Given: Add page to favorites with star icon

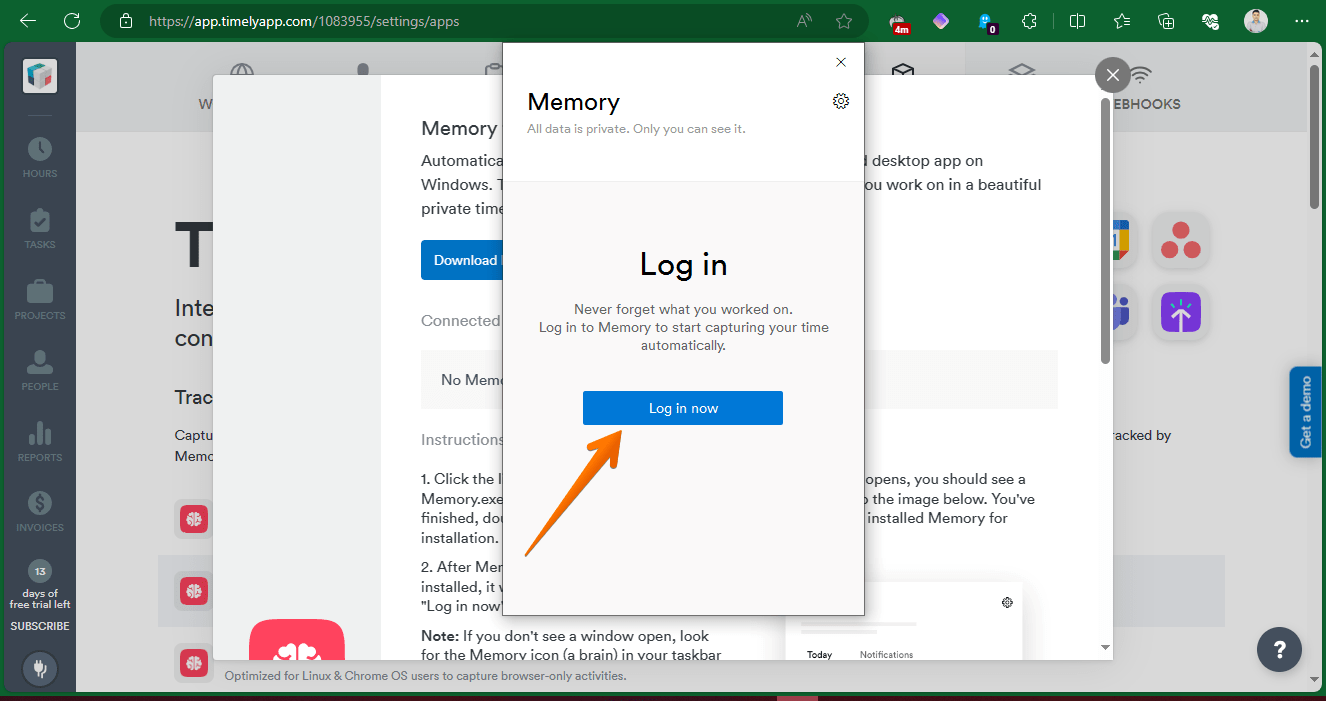Looking at the screenshot, I should click(844, 20).
